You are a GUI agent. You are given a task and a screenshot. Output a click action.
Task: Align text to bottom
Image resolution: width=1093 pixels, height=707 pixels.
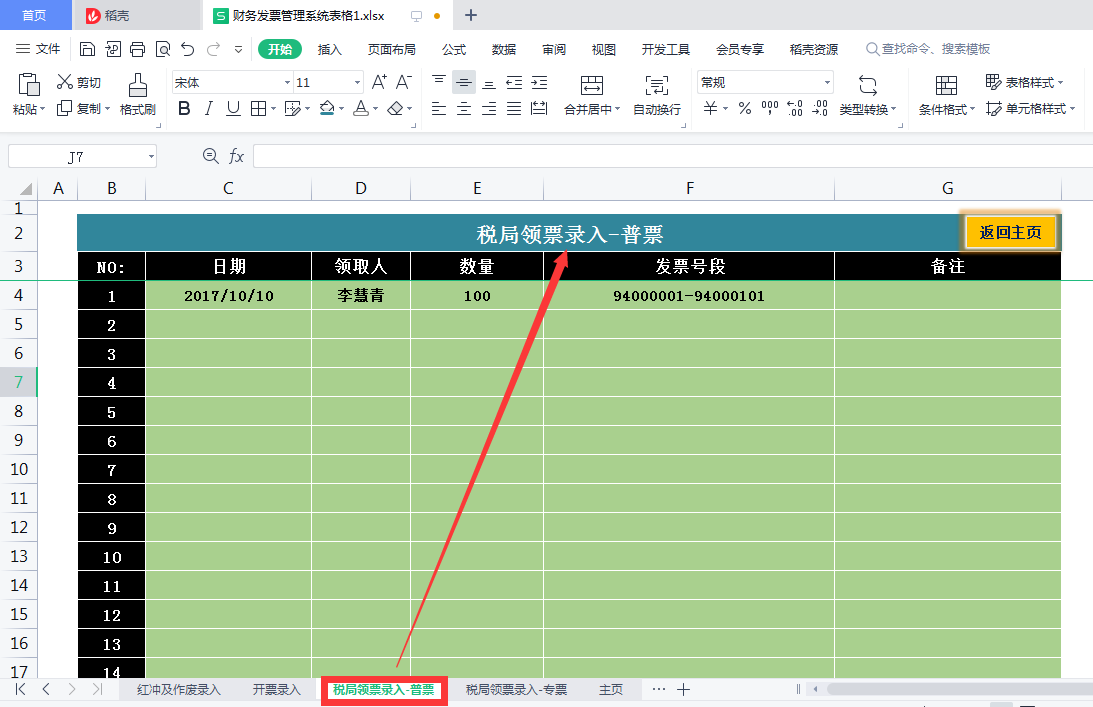pyautogui.click(x=489, y=82)
